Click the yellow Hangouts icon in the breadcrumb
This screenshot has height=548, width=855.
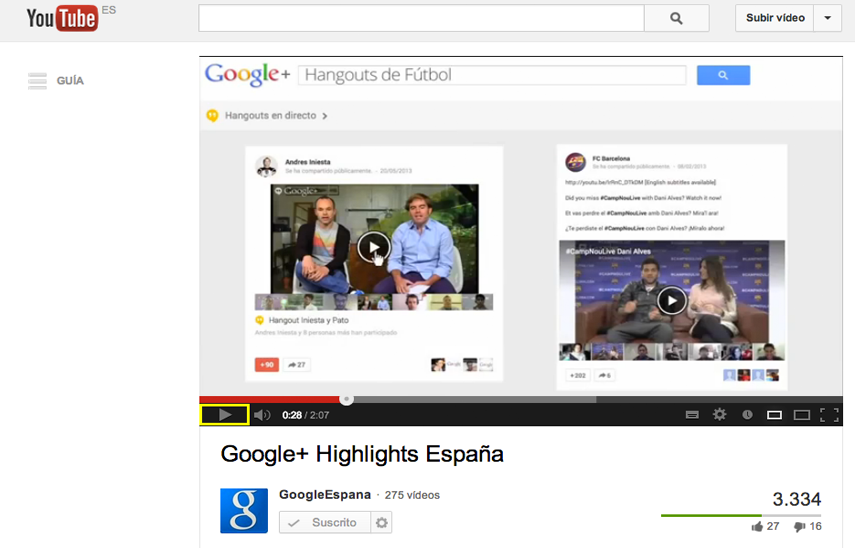point(212,116)
